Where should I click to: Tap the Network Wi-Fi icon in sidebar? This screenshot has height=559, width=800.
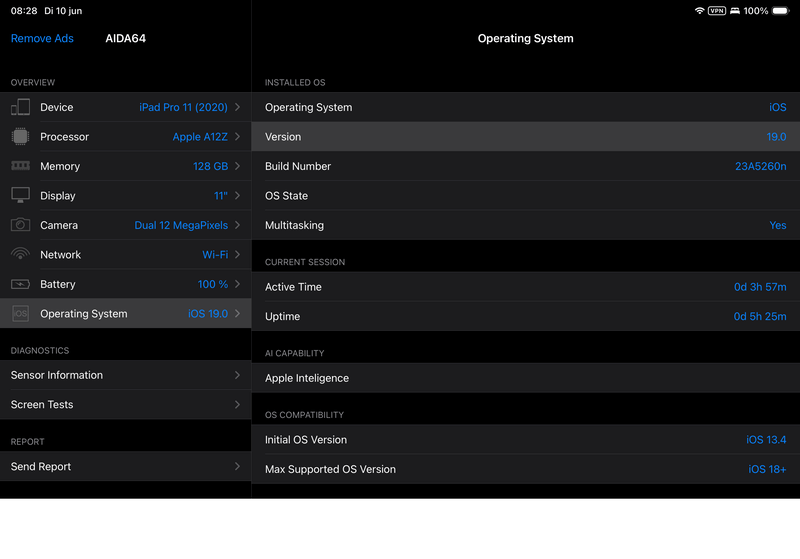pos(20,254)
